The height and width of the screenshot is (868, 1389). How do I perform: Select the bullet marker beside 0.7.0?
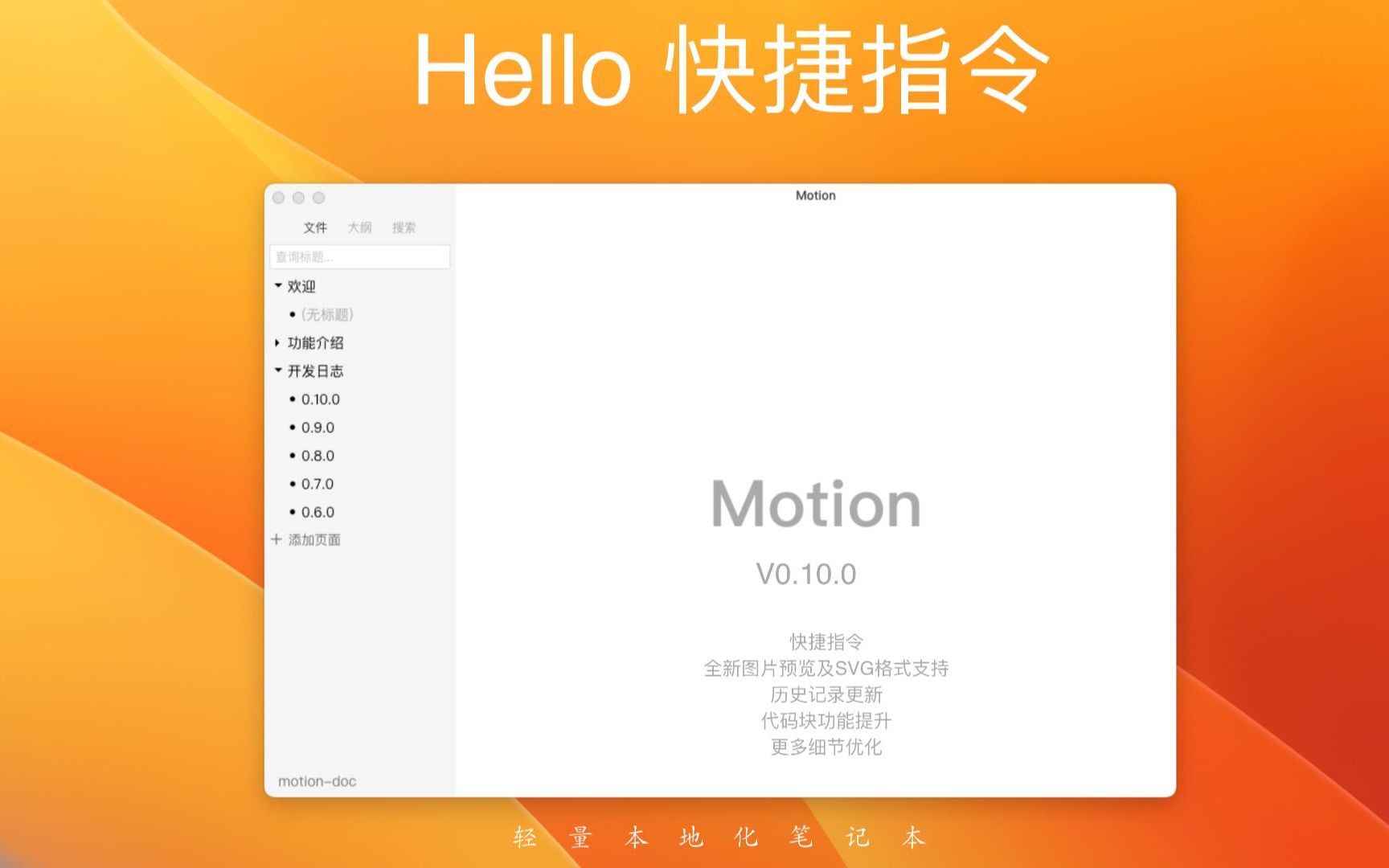pyautogui.click(x=293, y=484)
